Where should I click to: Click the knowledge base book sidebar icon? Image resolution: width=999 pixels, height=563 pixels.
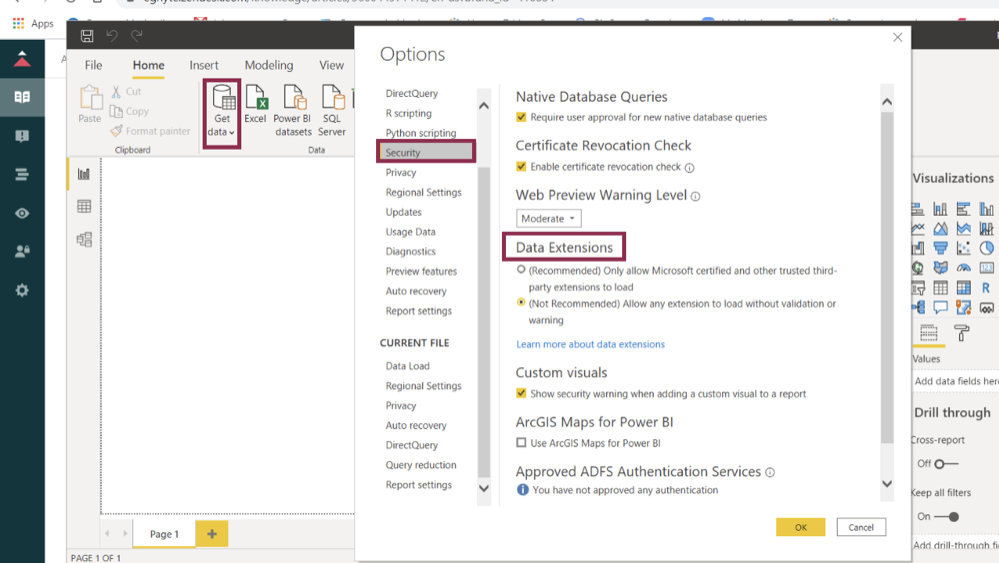[22, 97]
